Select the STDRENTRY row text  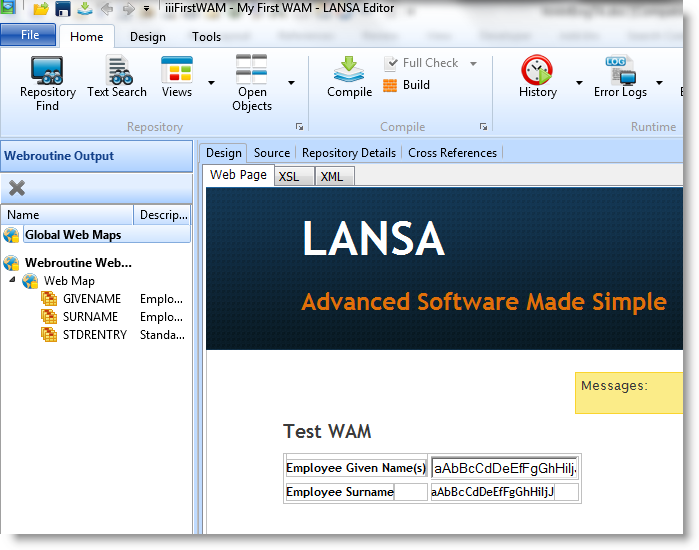pyautogui.click(x=95, y=335)
